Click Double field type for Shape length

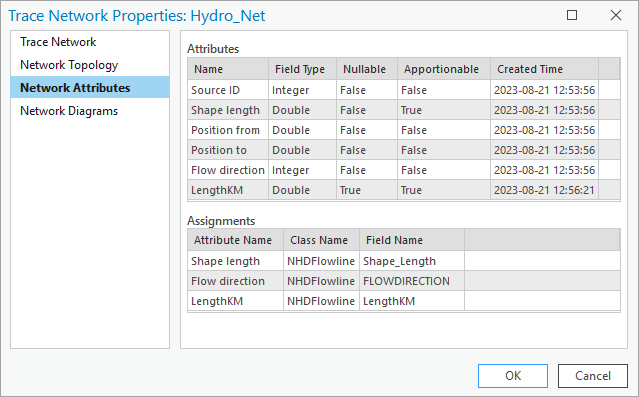coord(302,110)
